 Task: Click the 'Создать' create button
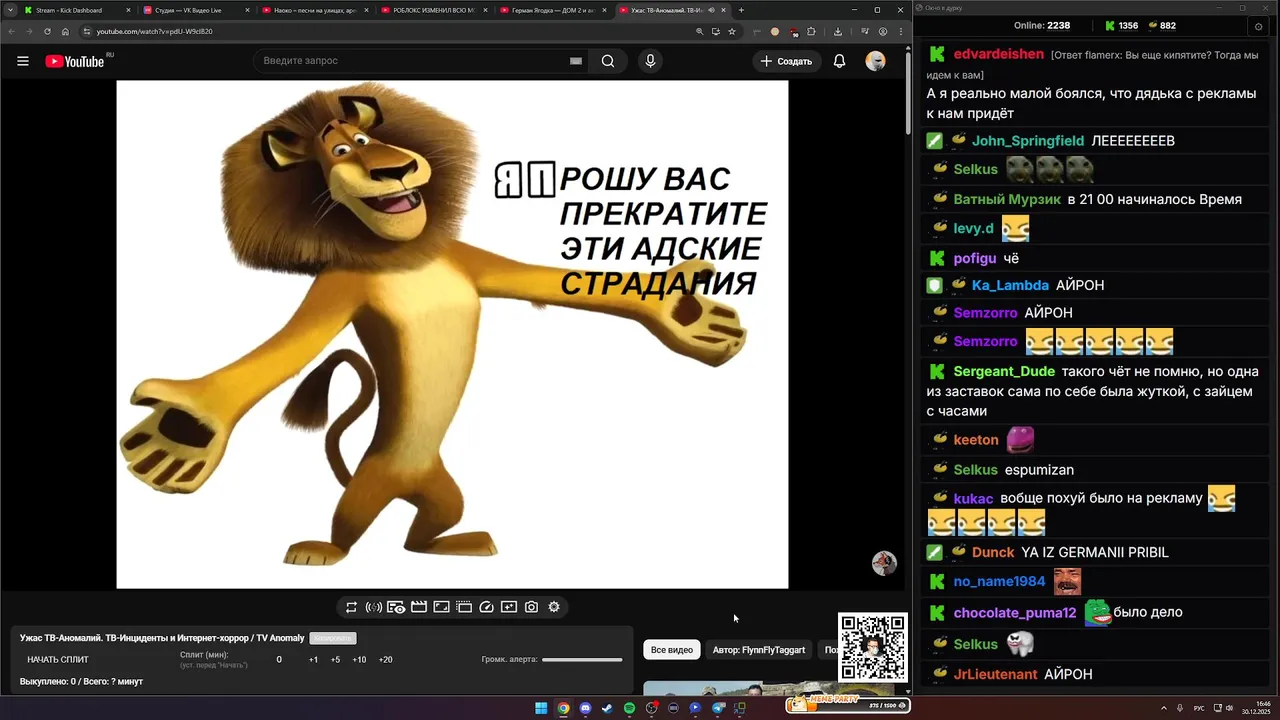point(786,61)
